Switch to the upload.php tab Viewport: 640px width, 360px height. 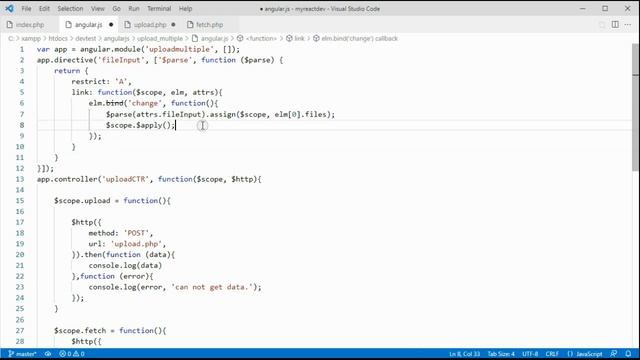(x=150, y=25)
